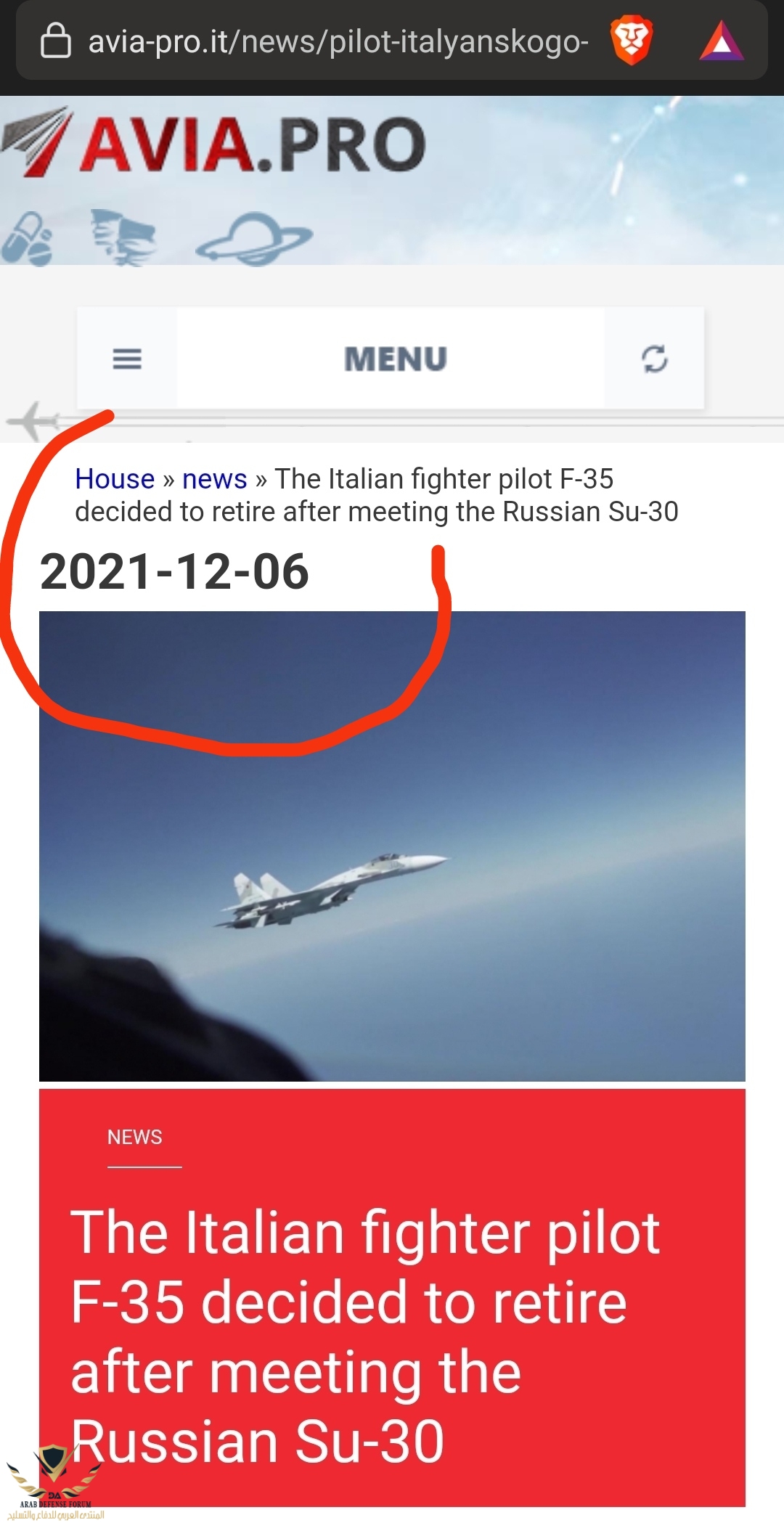Click the refresh arrows icon beside MENU

[x=654, y=359]
